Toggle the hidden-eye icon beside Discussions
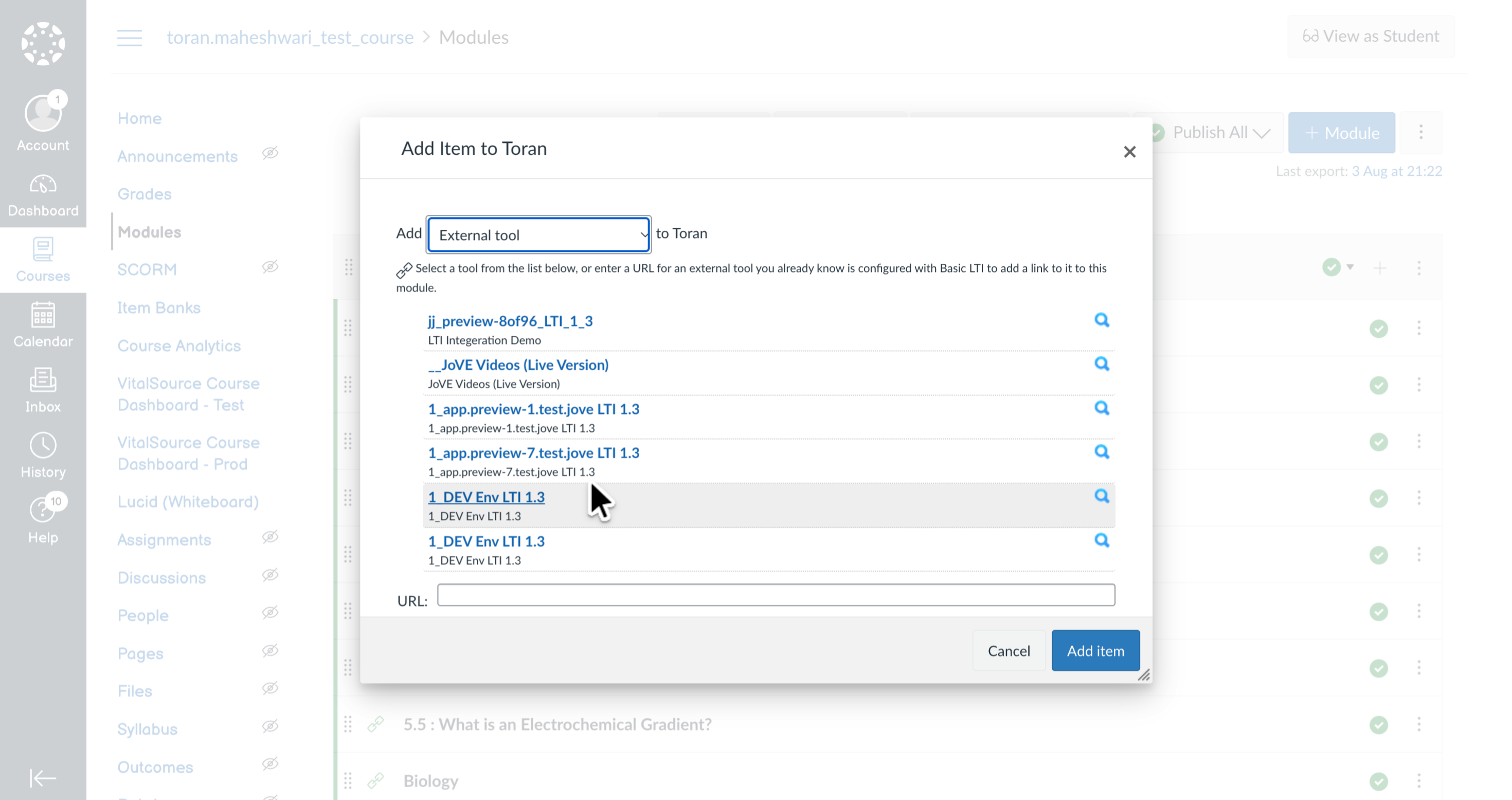 click(270, 575)
